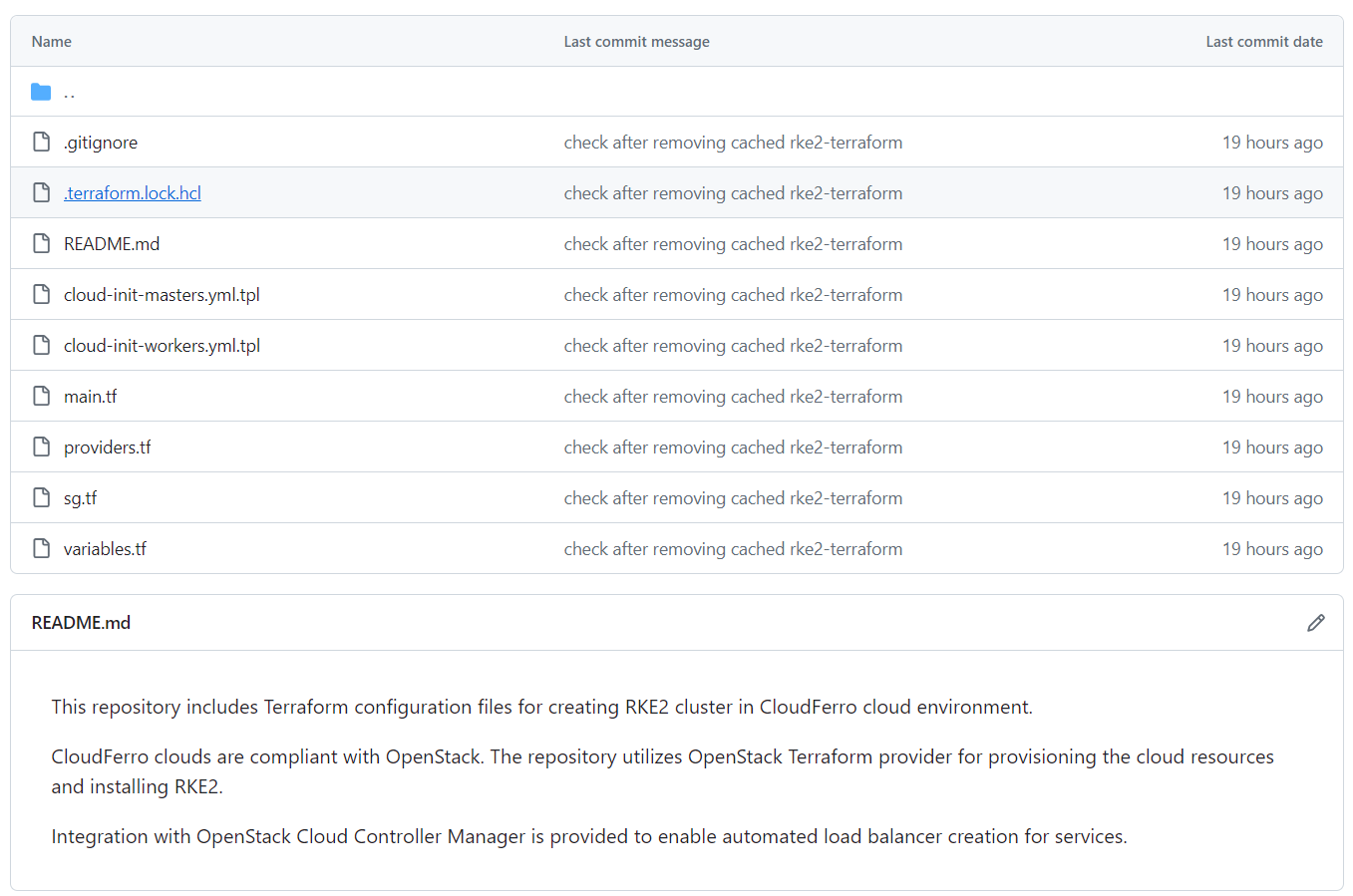
Task: Click the file icon next to main.tf
Action: 41,397
